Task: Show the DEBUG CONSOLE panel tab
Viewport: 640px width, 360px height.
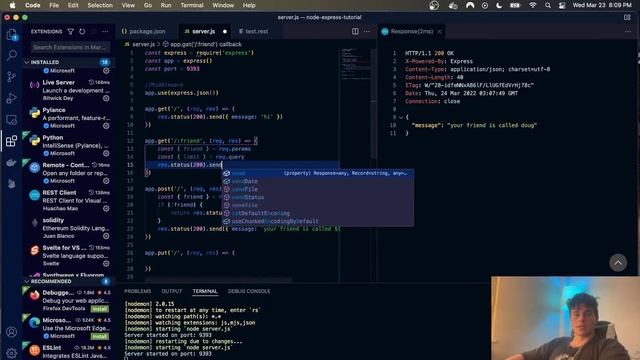Action: coord(249,291)
